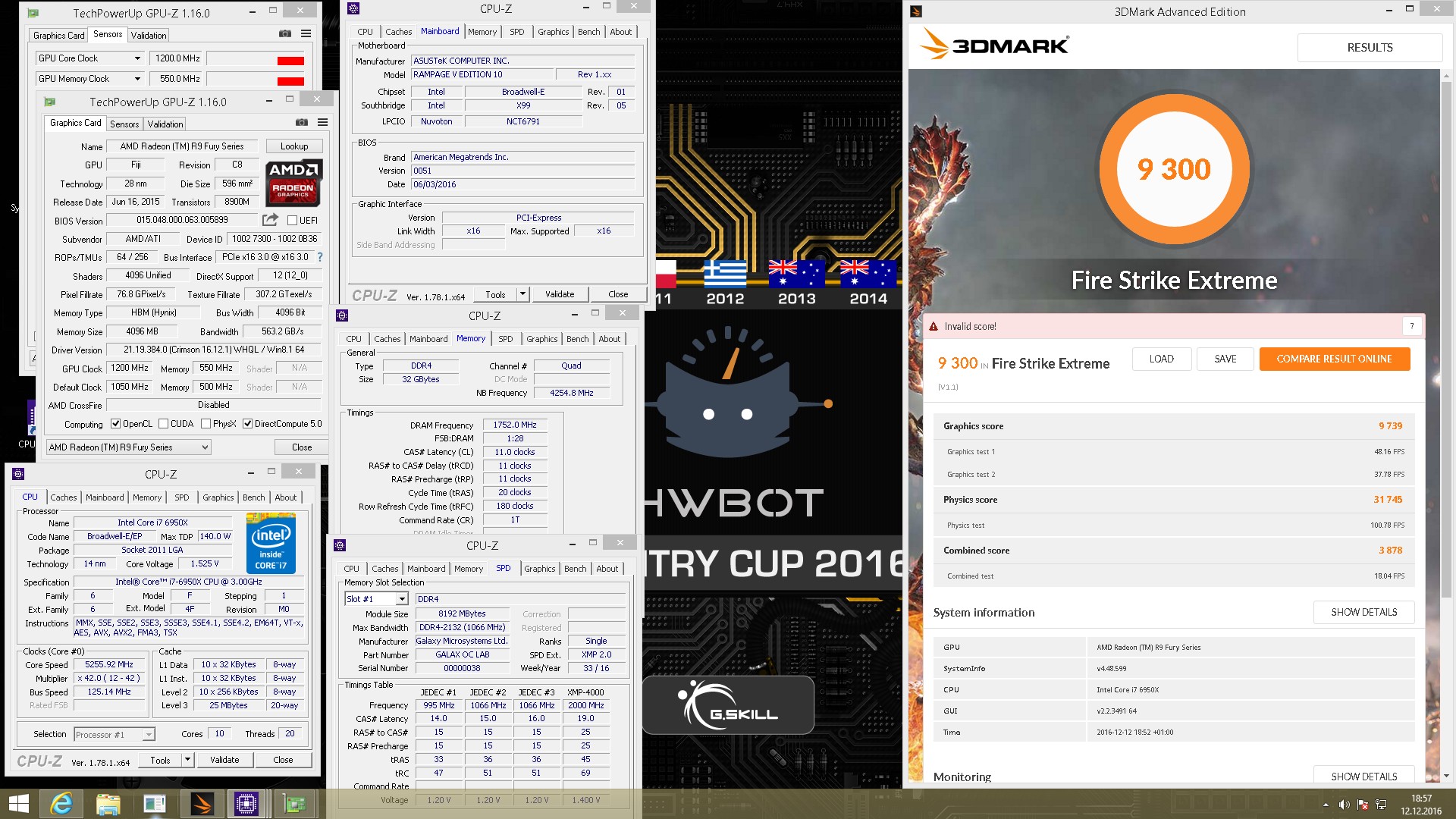Open hamburger menu in GPU-Z Sensors window

click(x=306, y=34)
